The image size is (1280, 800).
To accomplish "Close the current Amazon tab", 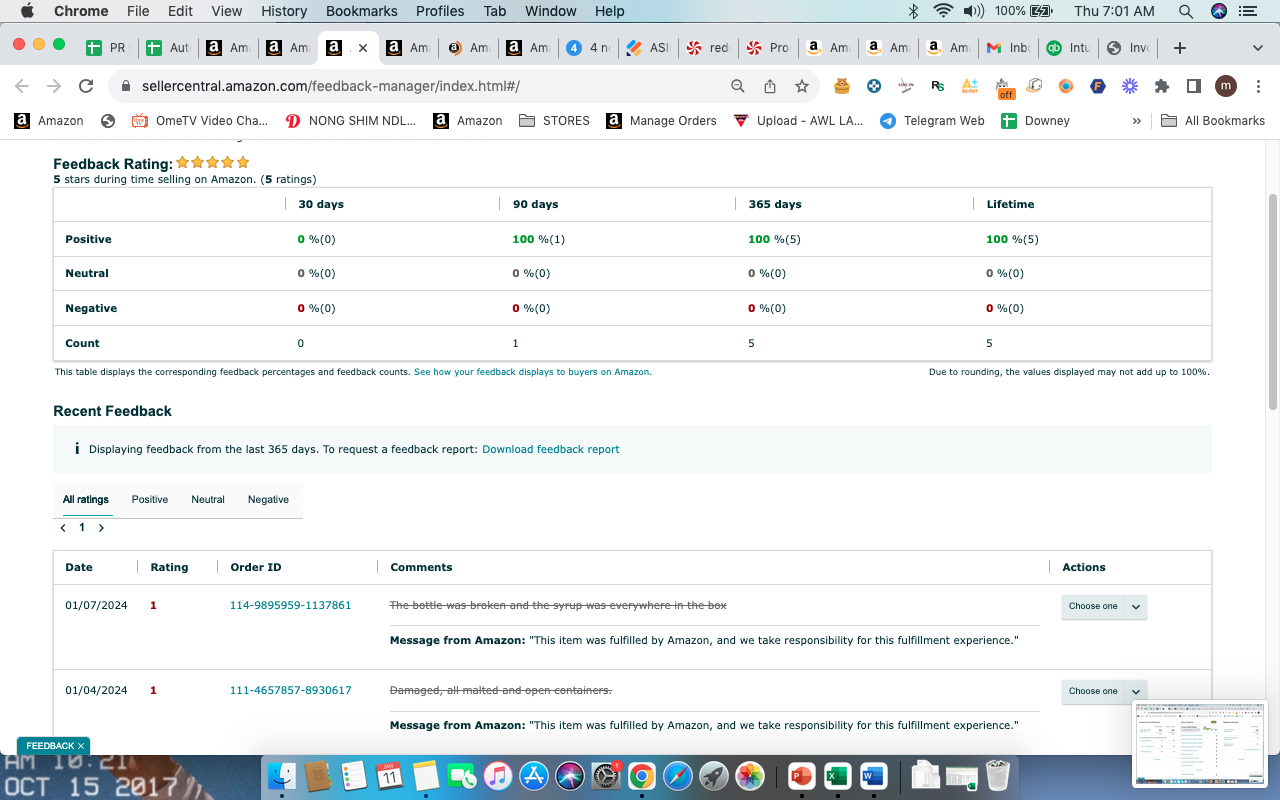I will (362, 48).
